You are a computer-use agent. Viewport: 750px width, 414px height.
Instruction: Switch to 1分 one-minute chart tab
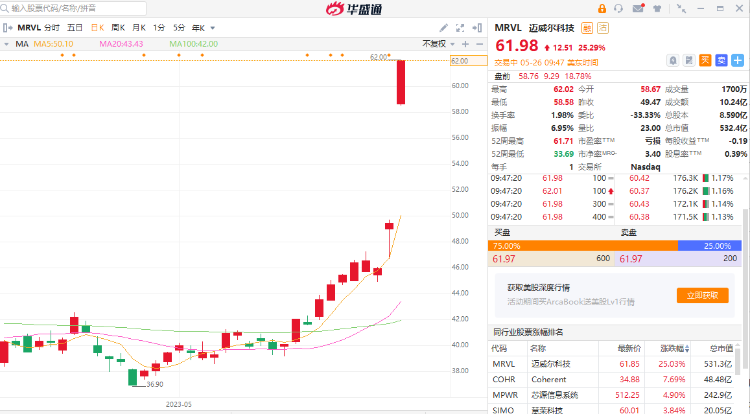[159, 28]
